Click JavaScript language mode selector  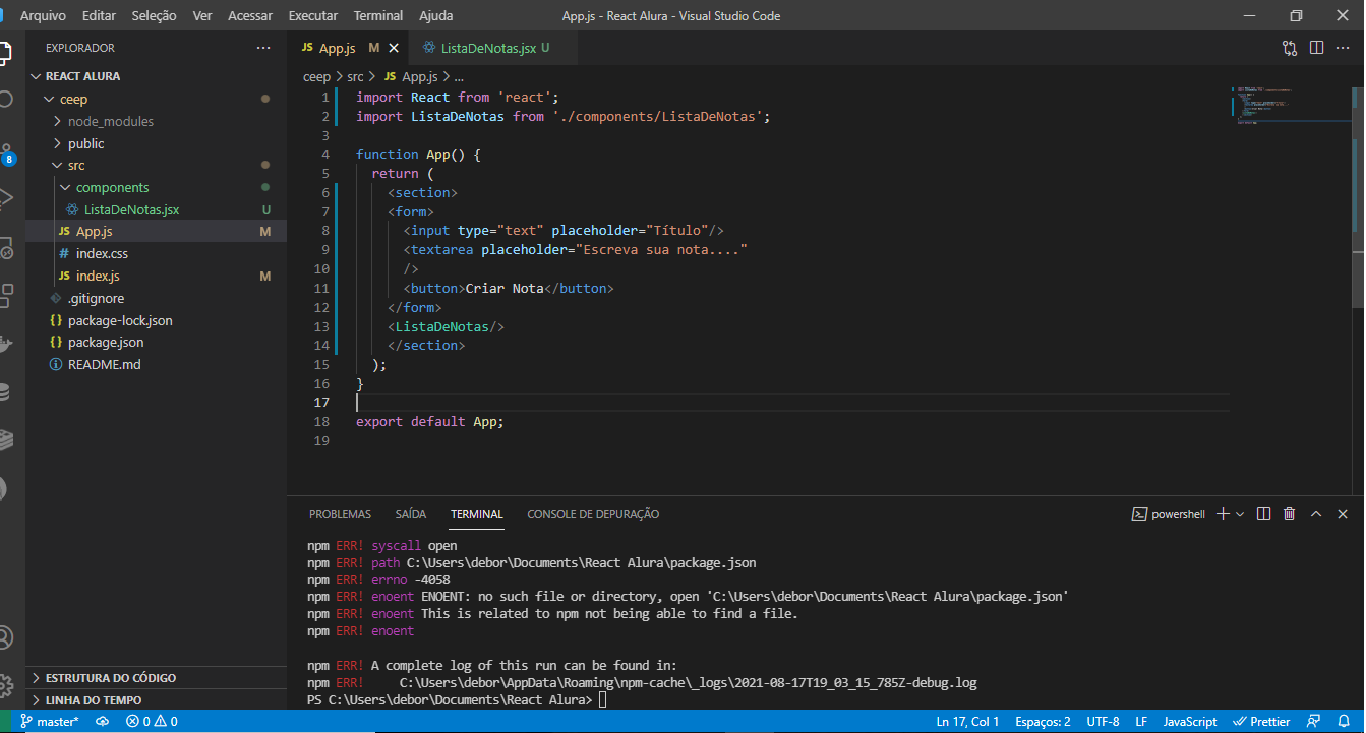tap(1190, 722)
